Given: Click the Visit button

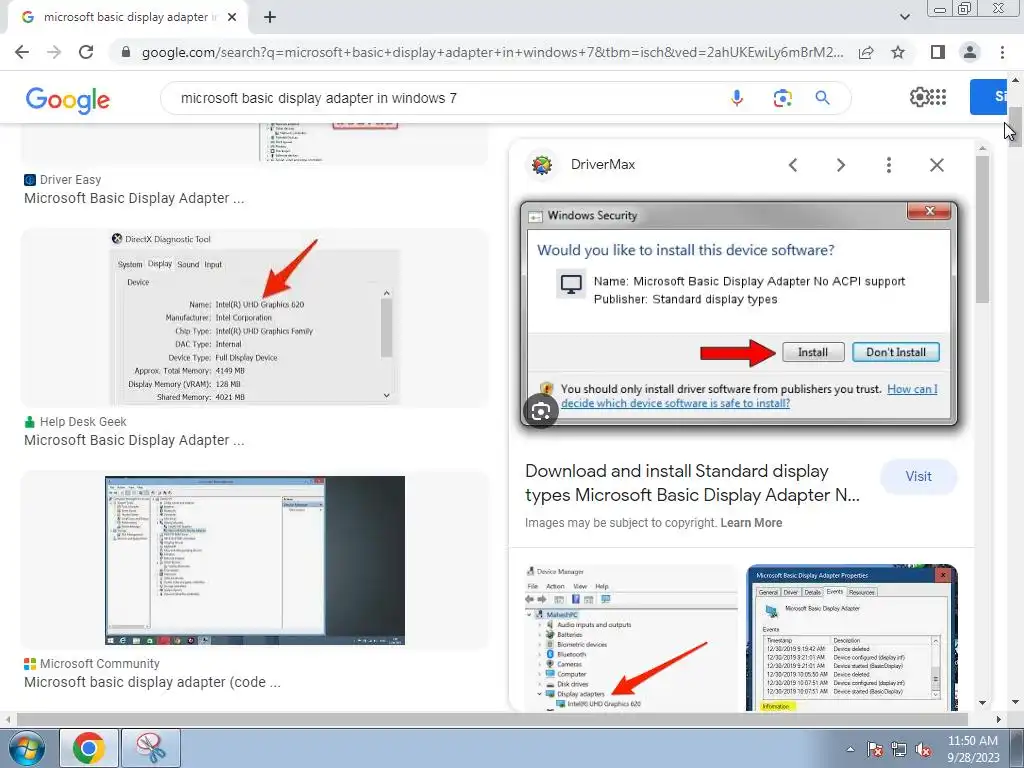Looking at the screenshot, I should pyautogui.click(x=918, y=476).
